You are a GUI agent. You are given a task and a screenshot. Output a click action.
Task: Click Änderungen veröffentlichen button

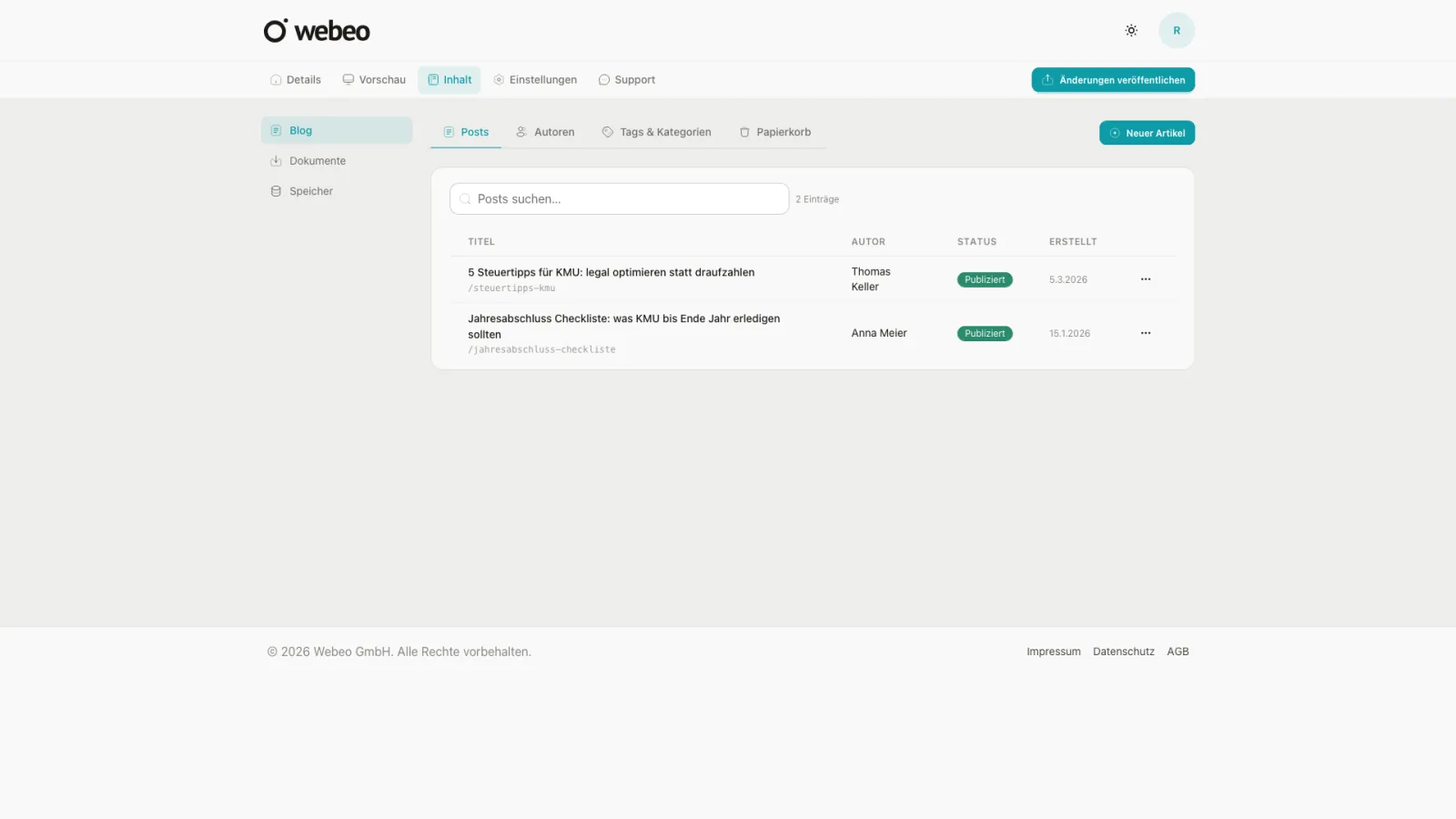(x=1113, y=80)
